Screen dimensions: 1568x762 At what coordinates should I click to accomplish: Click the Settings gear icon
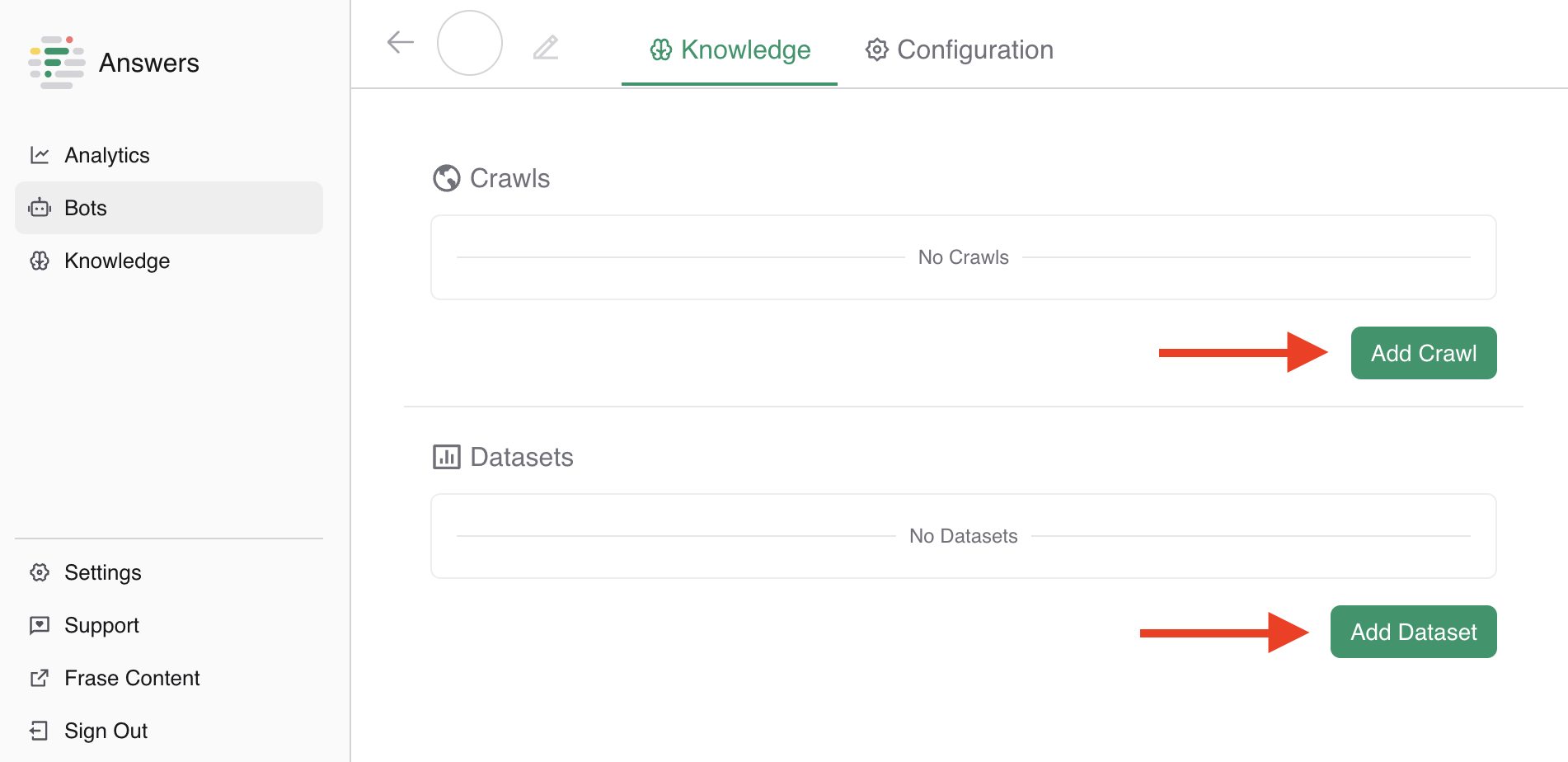[x=40, y=572]
